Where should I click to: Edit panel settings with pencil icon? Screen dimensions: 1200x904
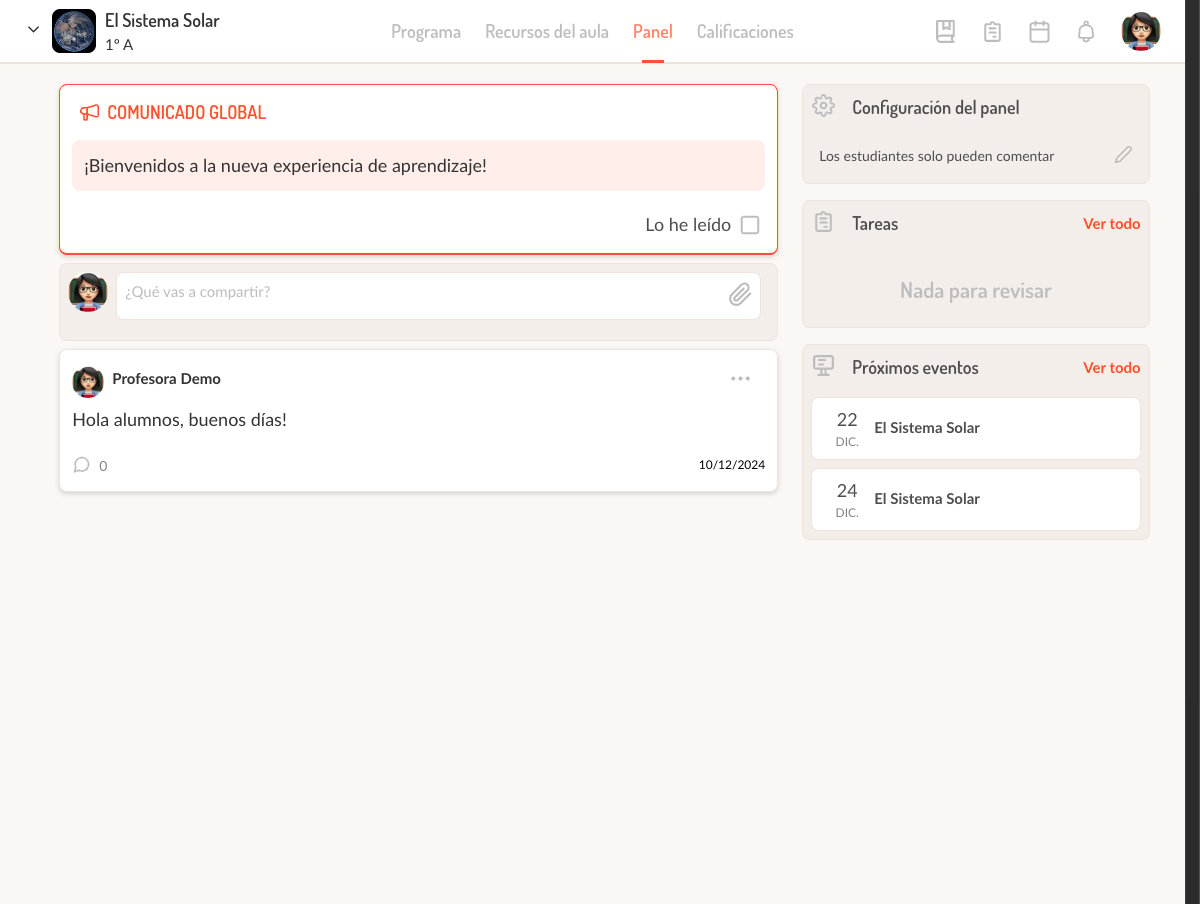click(x=1124, y=155)
